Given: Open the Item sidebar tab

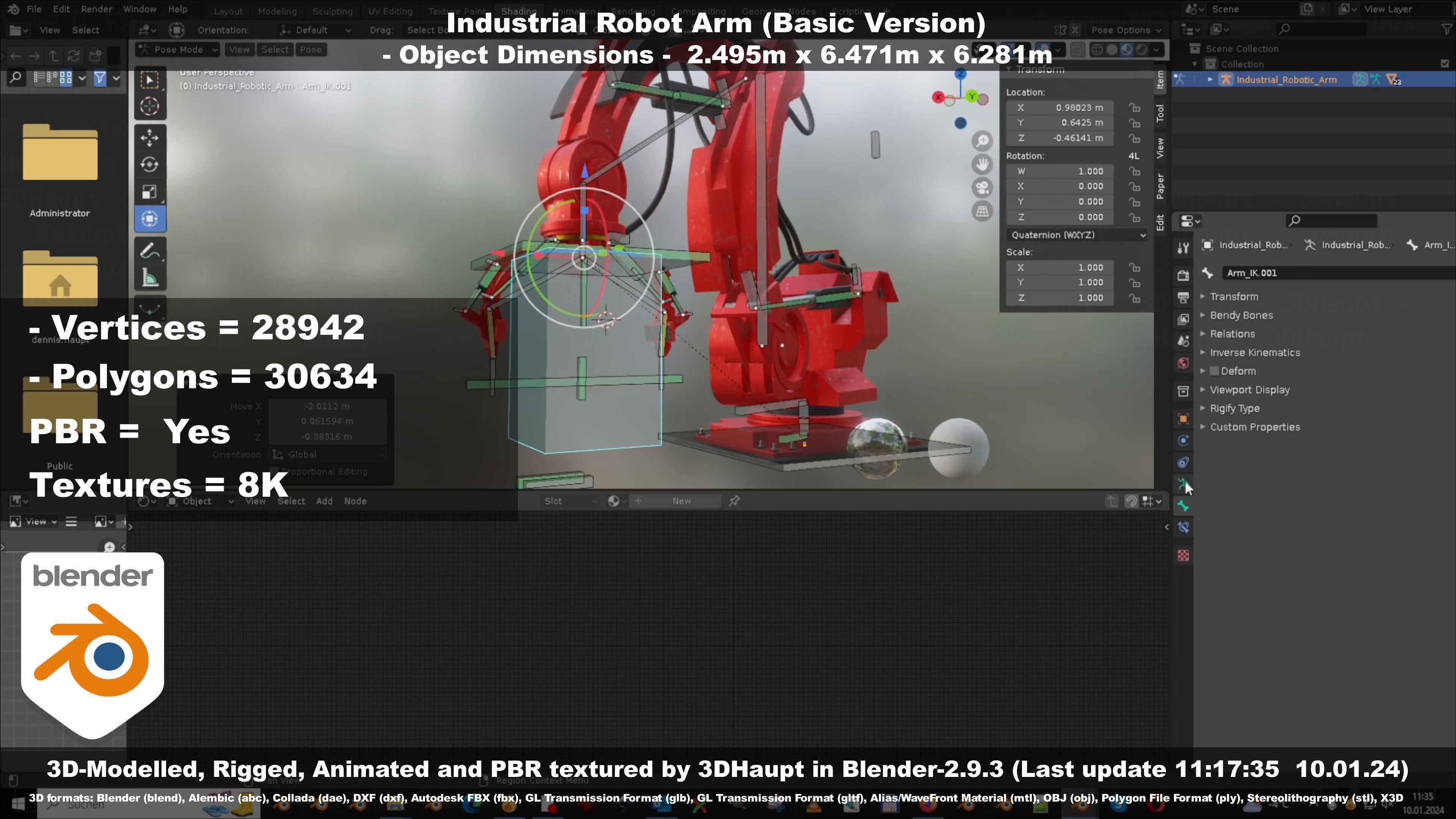Looking at the screenshot, I should click(x=1160, y=80).
